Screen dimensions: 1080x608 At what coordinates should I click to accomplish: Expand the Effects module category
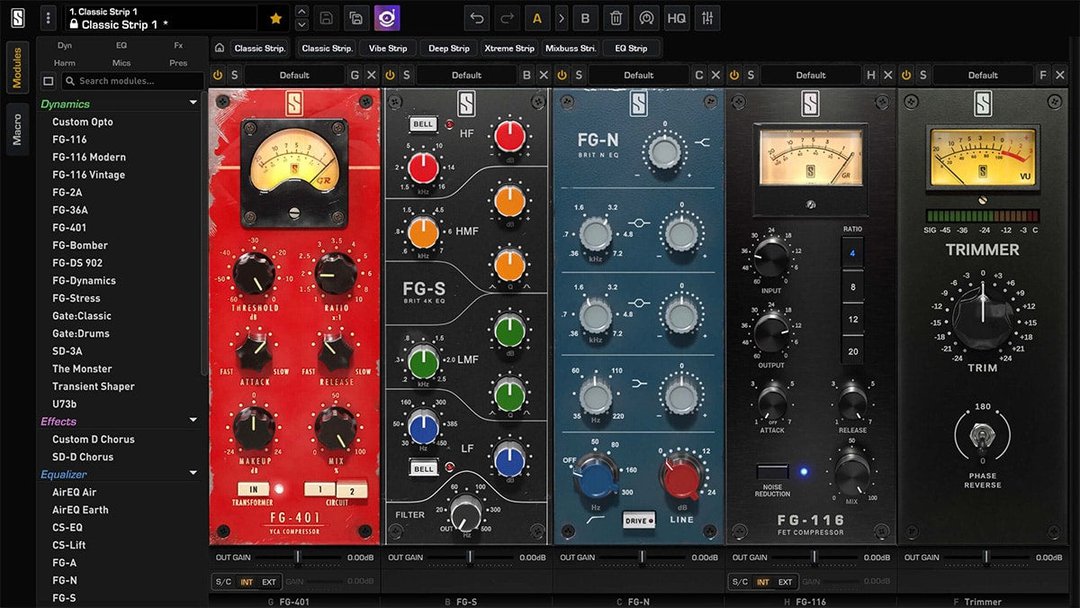(192, 420)
